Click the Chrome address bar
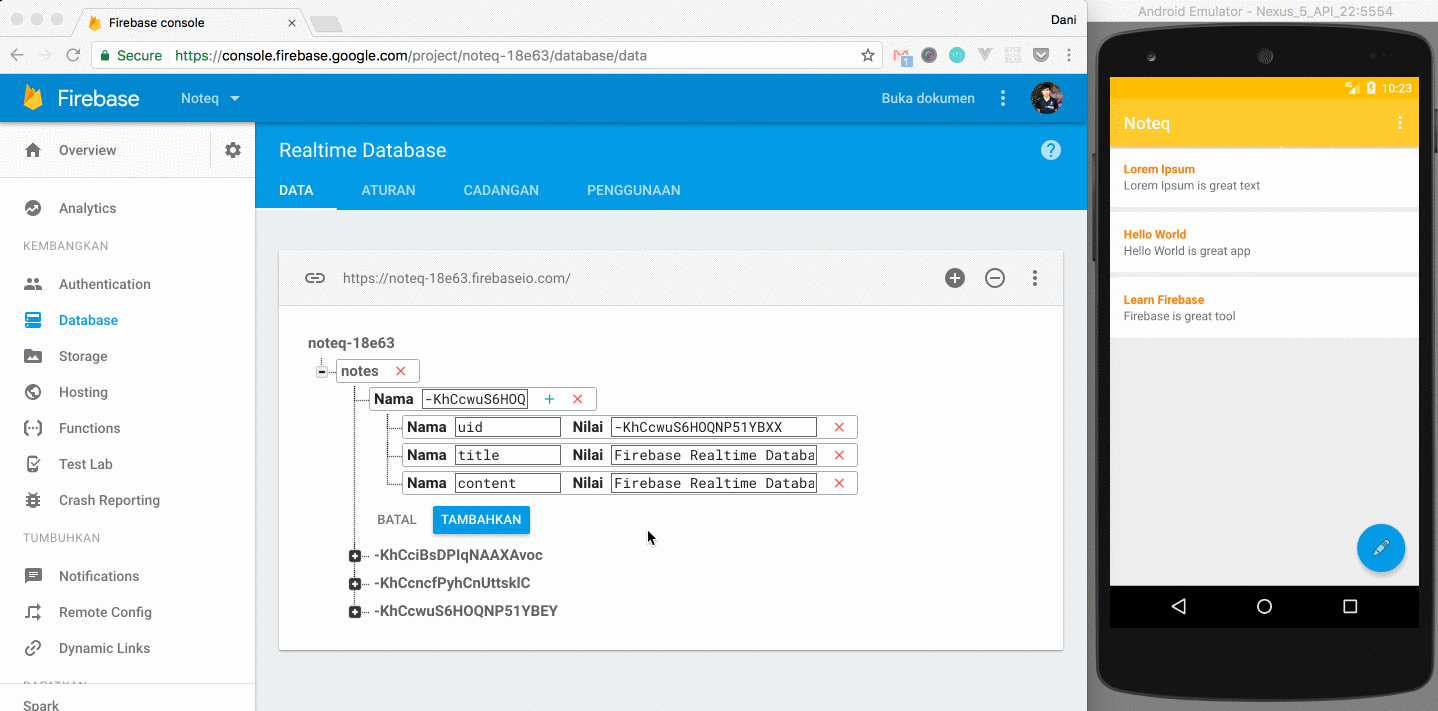The image size is (1438, 711). pos(487,56)
